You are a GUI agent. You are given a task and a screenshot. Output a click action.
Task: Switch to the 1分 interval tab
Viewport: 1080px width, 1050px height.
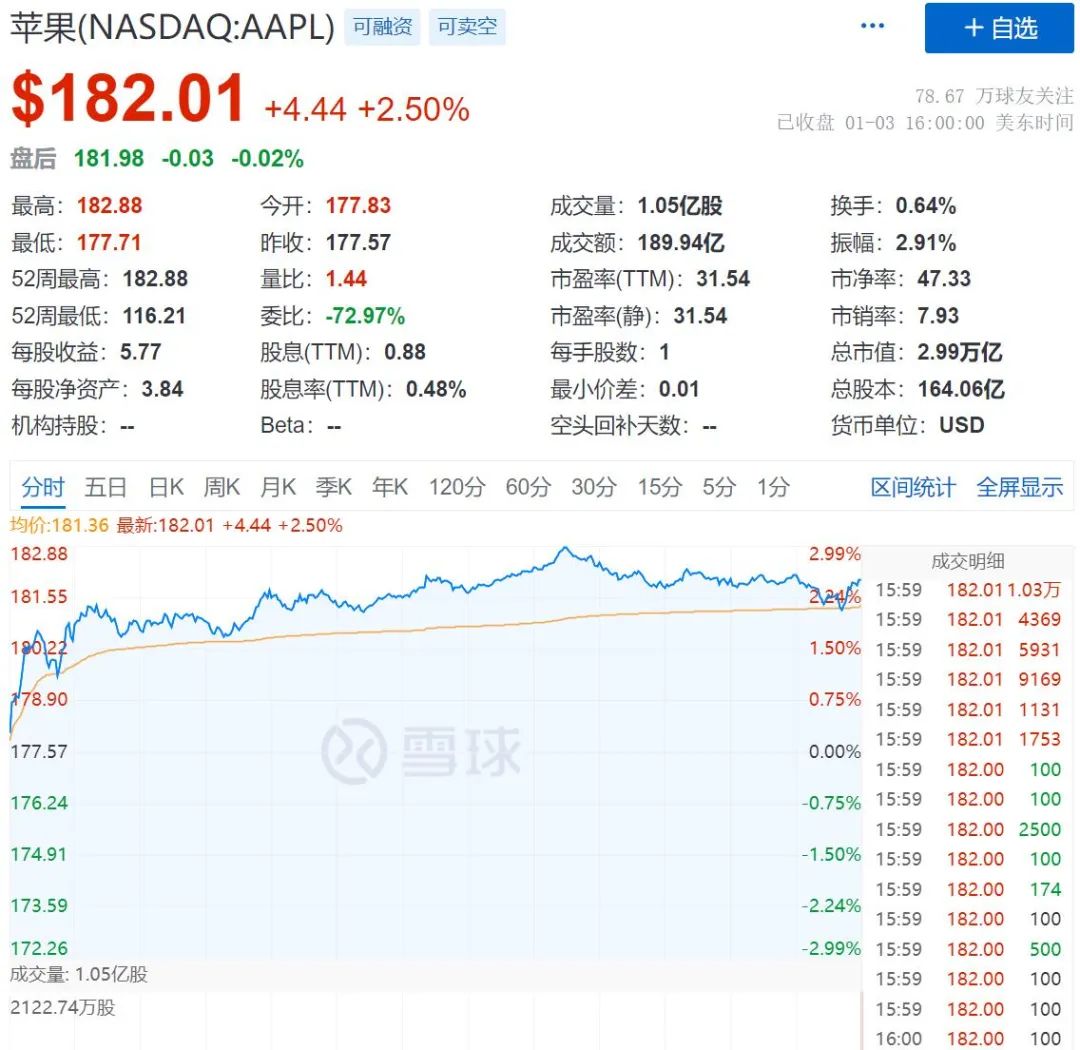(773, 487)
